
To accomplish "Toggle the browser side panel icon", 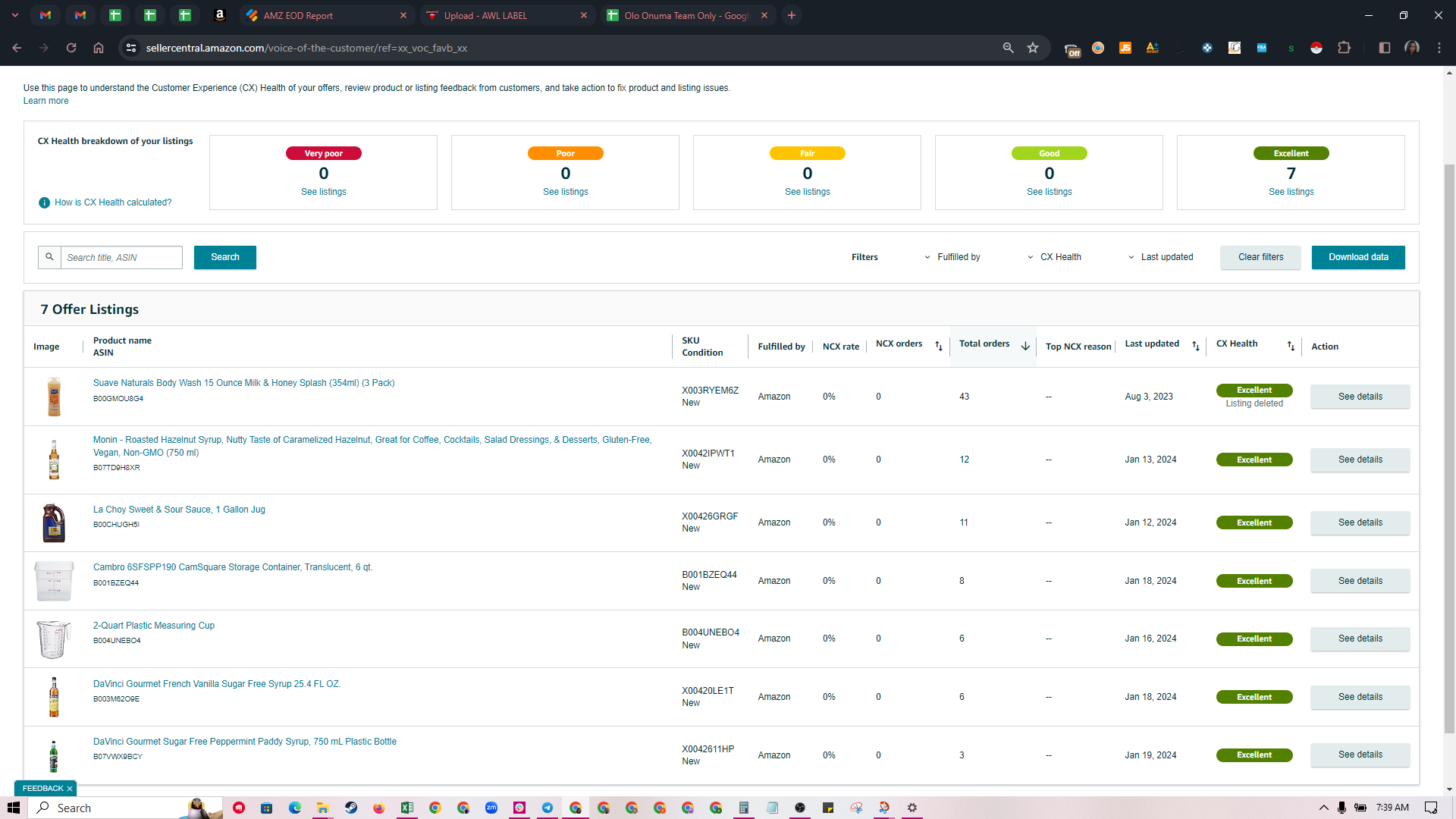I will click(x=1385, y=48).
